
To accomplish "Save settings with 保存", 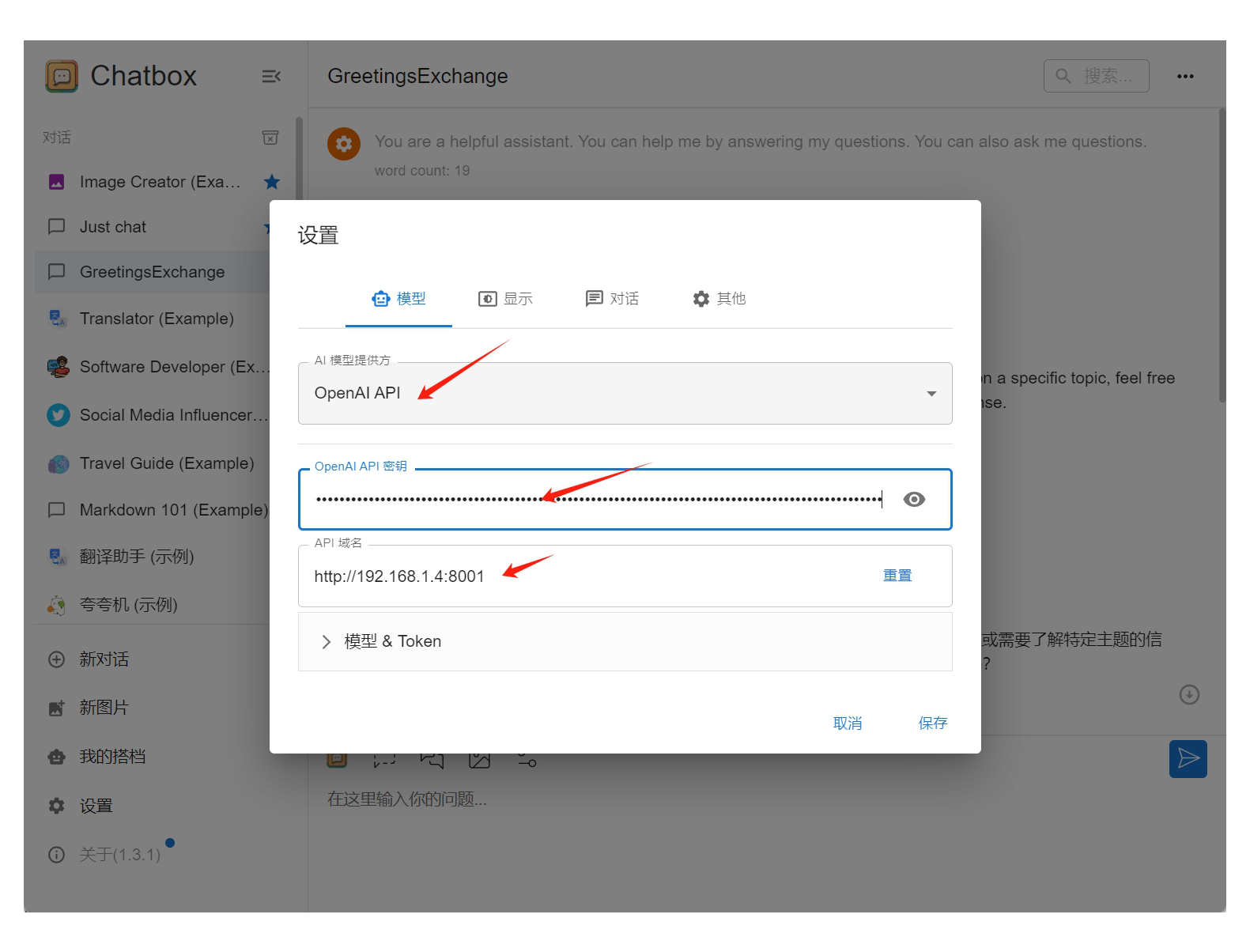I will click(933, 723).
